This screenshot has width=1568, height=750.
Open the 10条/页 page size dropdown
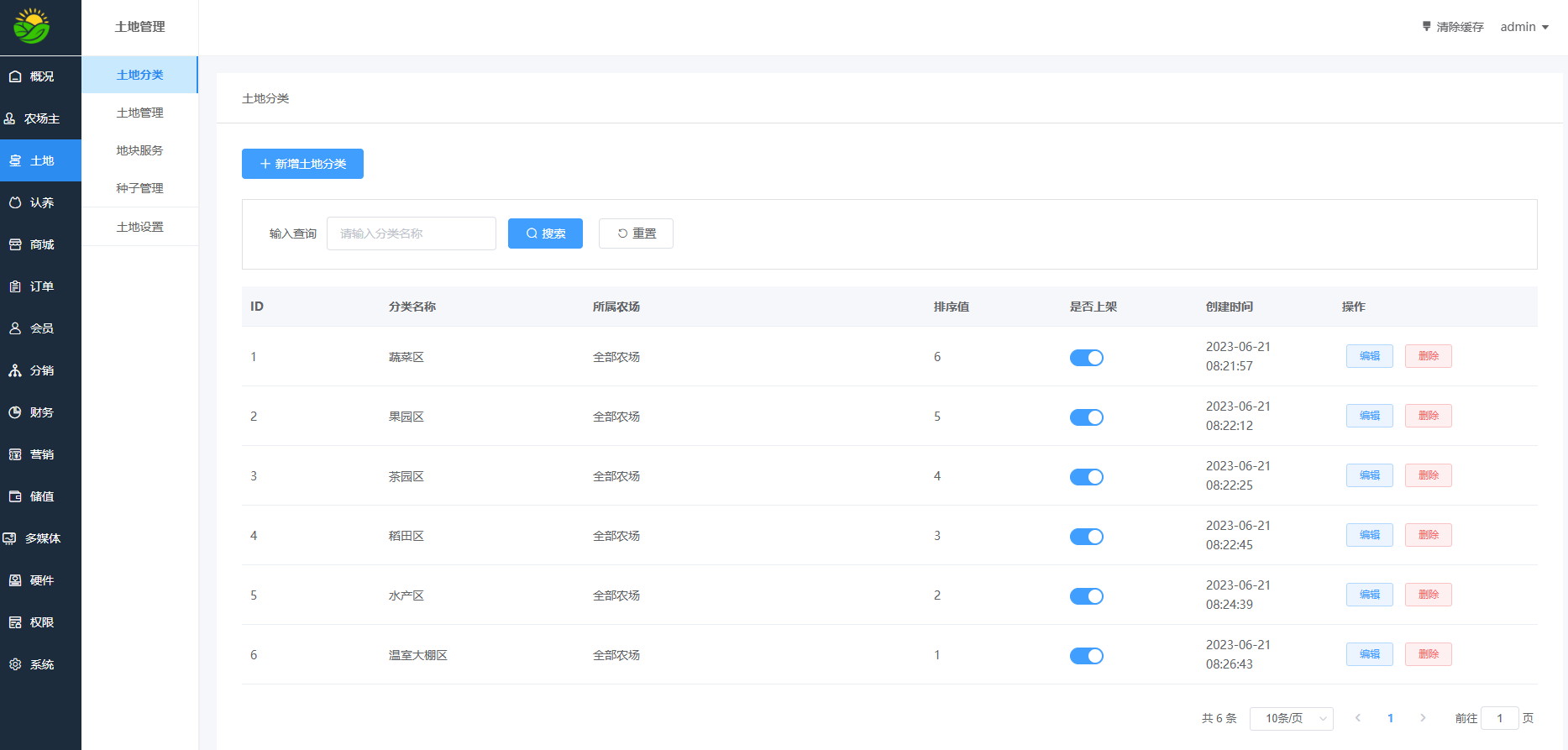pyautogui.click(x=1291, y=718)
